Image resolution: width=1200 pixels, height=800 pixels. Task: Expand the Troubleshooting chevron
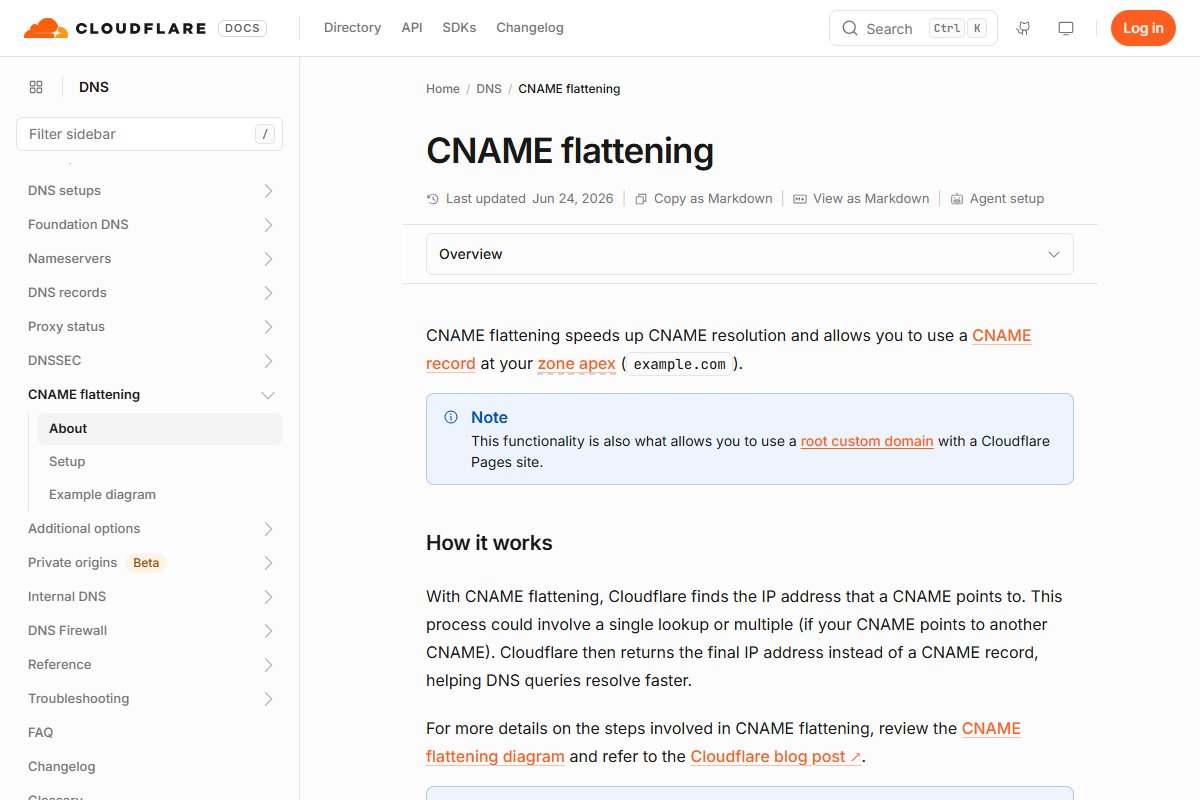pyautogui.click(x=268, y=698)
